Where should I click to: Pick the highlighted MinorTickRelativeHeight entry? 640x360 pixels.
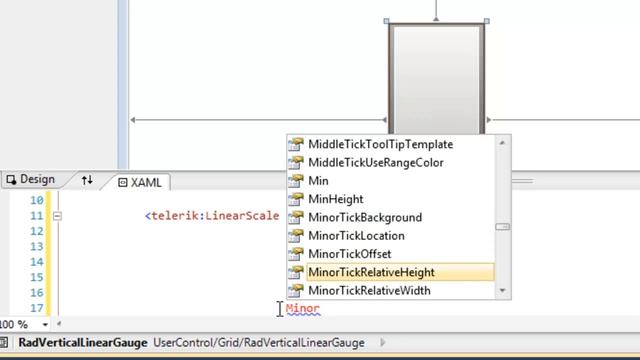pyautogui.click(x=400, y=272)
